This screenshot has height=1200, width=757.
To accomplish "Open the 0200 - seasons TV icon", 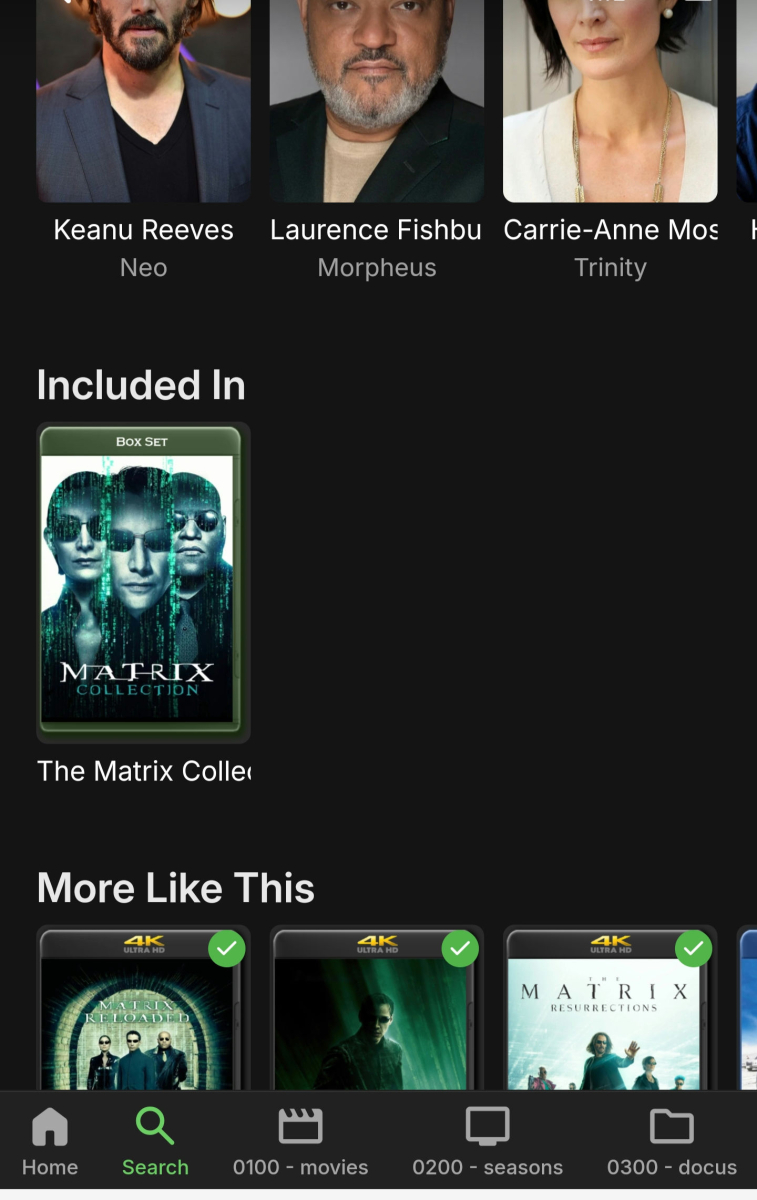I will (x=488, y=1127).
